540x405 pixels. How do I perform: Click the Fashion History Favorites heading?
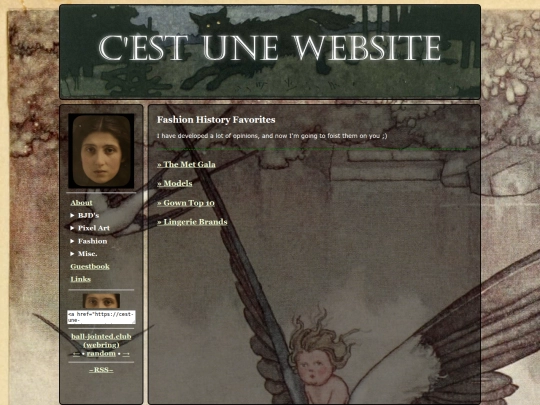[x=216, y=120]
